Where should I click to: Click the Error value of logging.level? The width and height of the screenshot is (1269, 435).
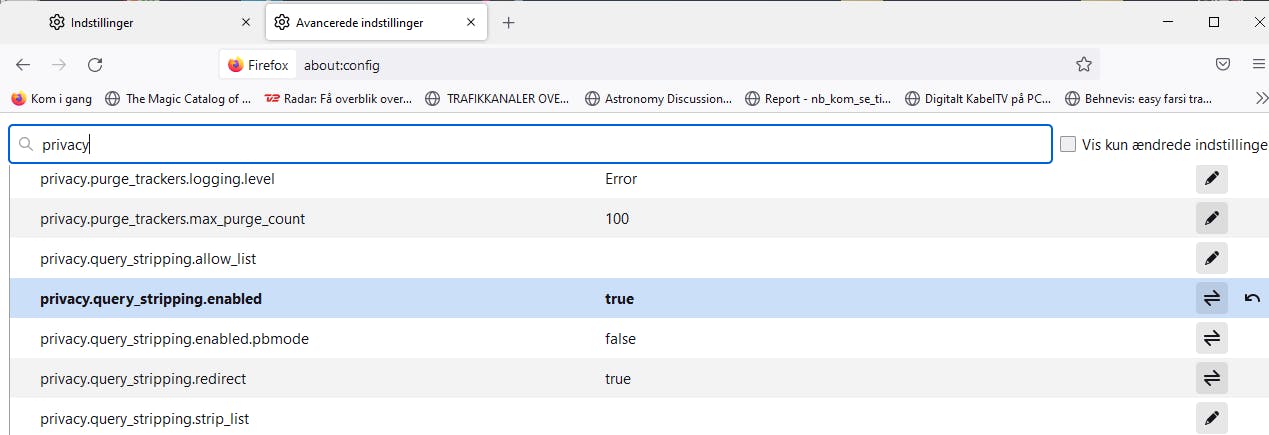point(621,179)
